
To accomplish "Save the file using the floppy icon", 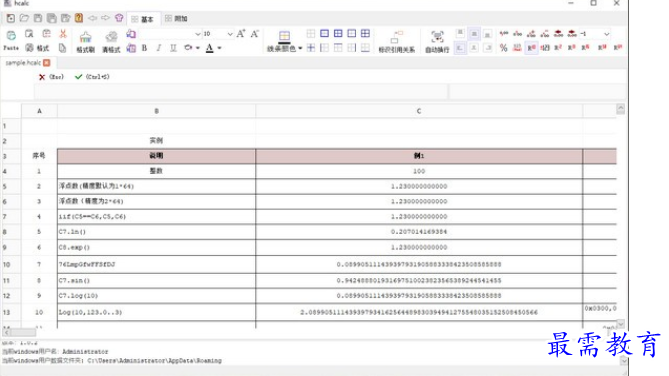I will click(x=38, y=18).
